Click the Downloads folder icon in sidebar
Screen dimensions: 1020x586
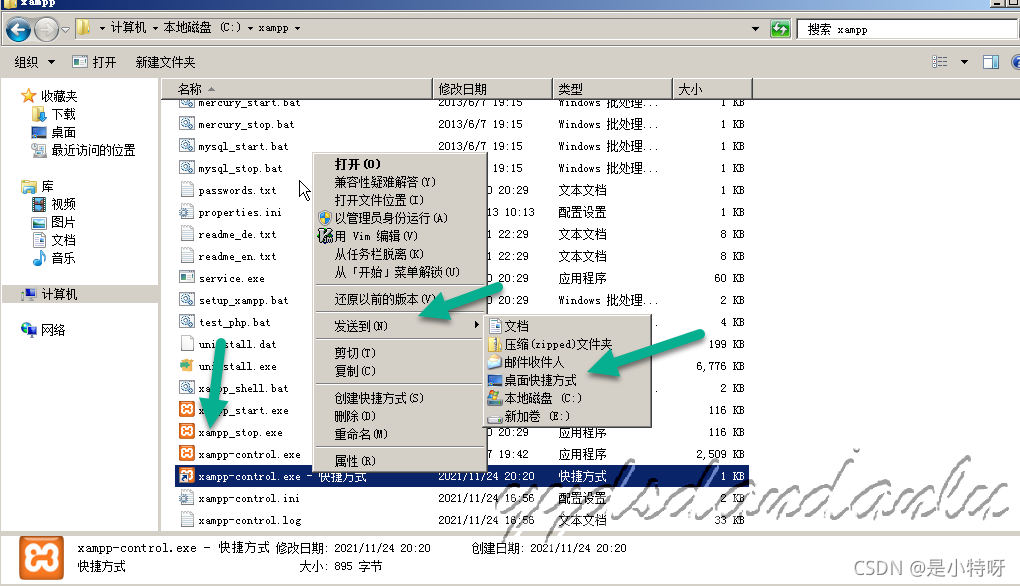pyautogui.click(x=38, y=114)
